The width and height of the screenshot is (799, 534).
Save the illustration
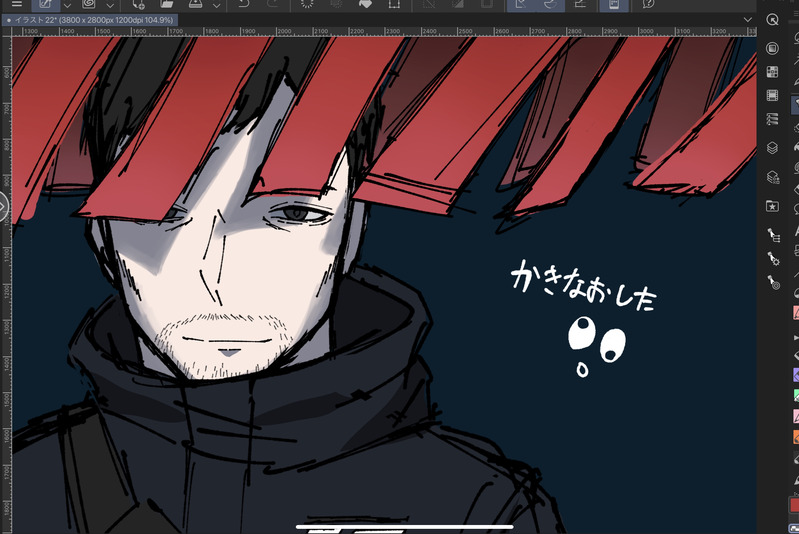click(x=196, y=4)
